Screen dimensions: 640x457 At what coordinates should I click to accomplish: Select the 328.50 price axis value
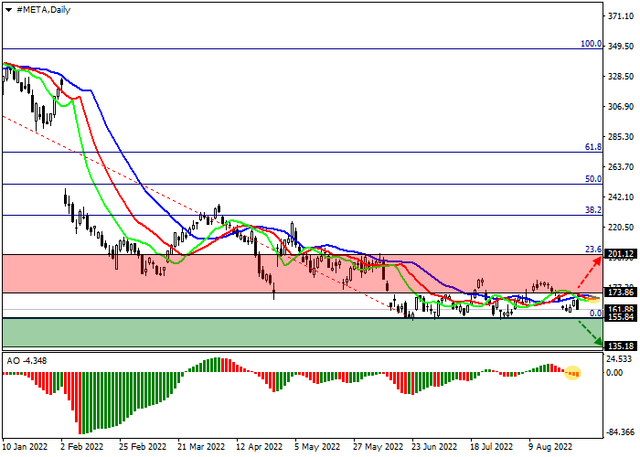pos(620,76)
